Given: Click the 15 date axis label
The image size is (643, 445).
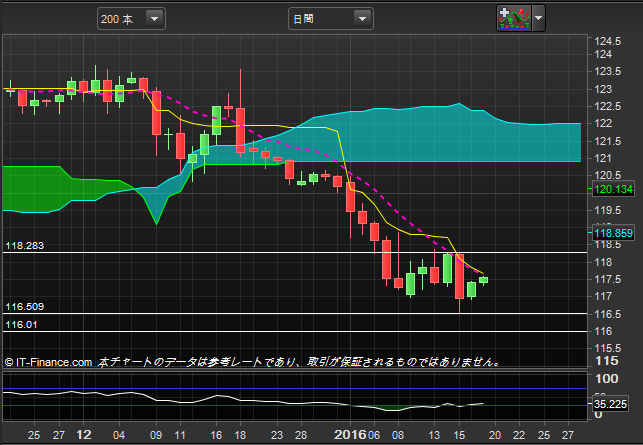Looking at the screenshot, I should pyautogui.click(x=459, y=435).
